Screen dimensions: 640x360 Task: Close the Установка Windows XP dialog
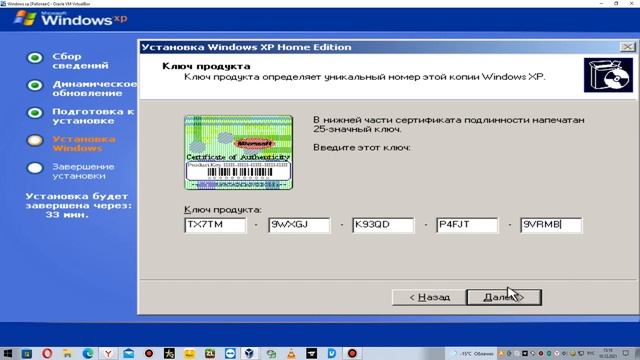click(x=627, y=47)
